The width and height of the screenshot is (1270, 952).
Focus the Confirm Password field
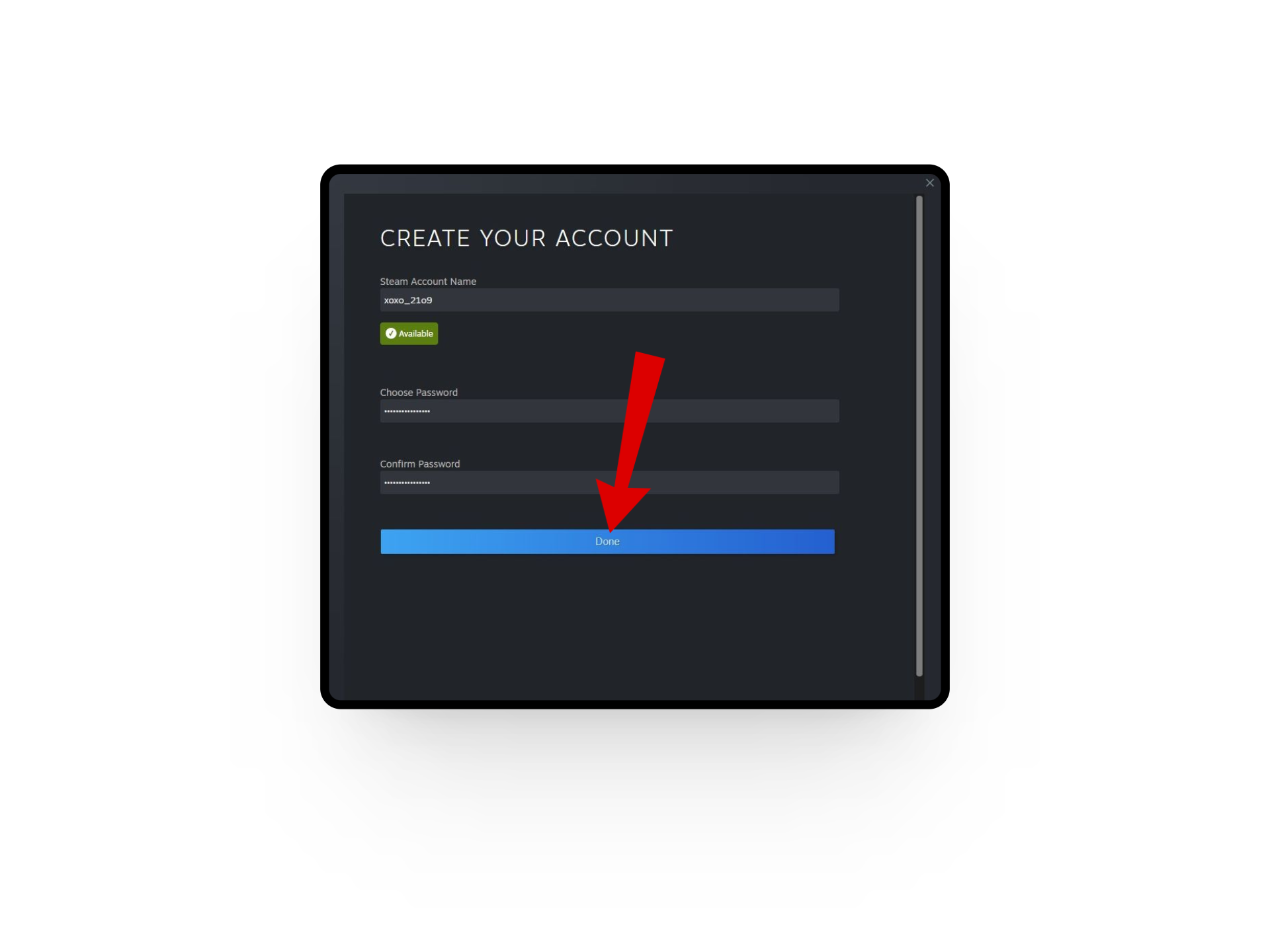(x=609, y=483)
